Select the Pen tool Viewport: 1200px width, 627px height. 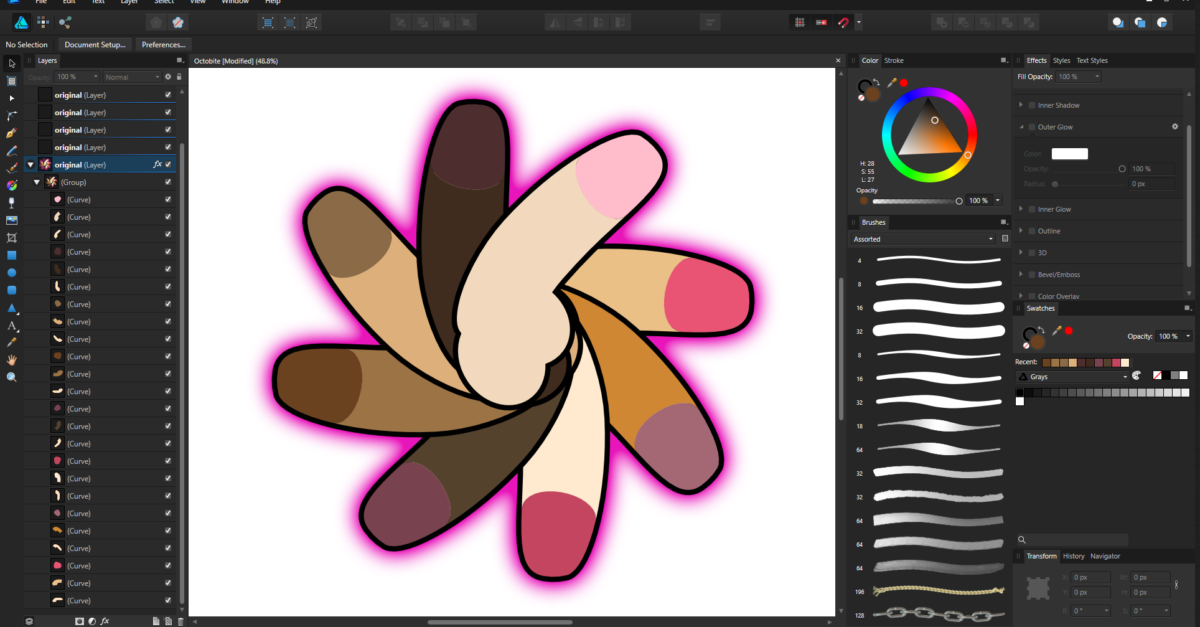11,131
